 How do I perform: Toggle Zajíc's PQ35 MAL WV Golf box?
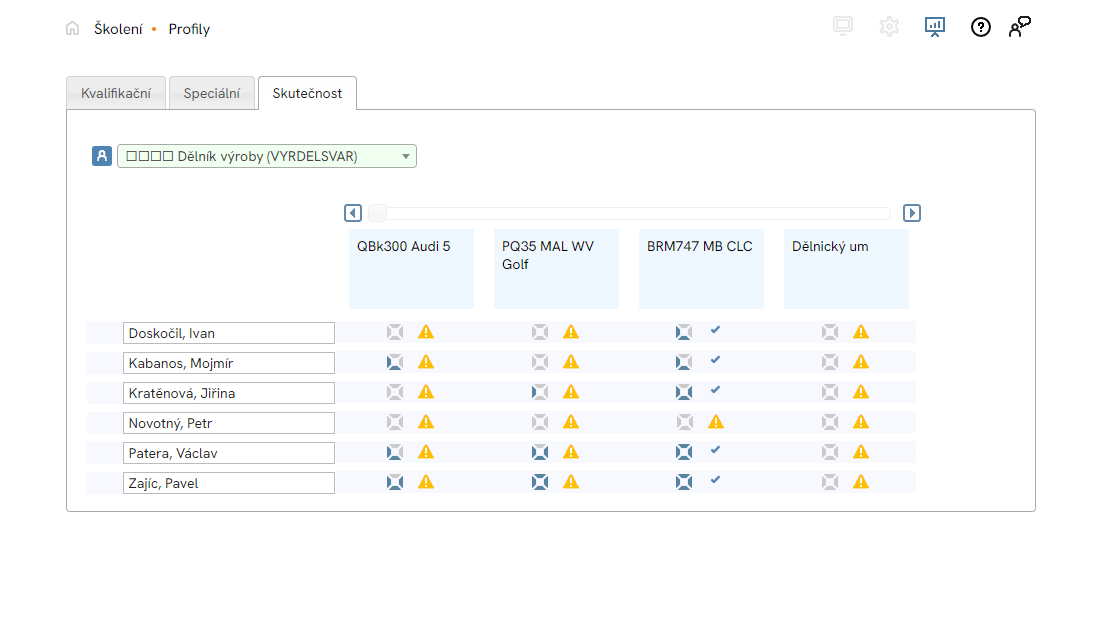(x=540, y=482)
